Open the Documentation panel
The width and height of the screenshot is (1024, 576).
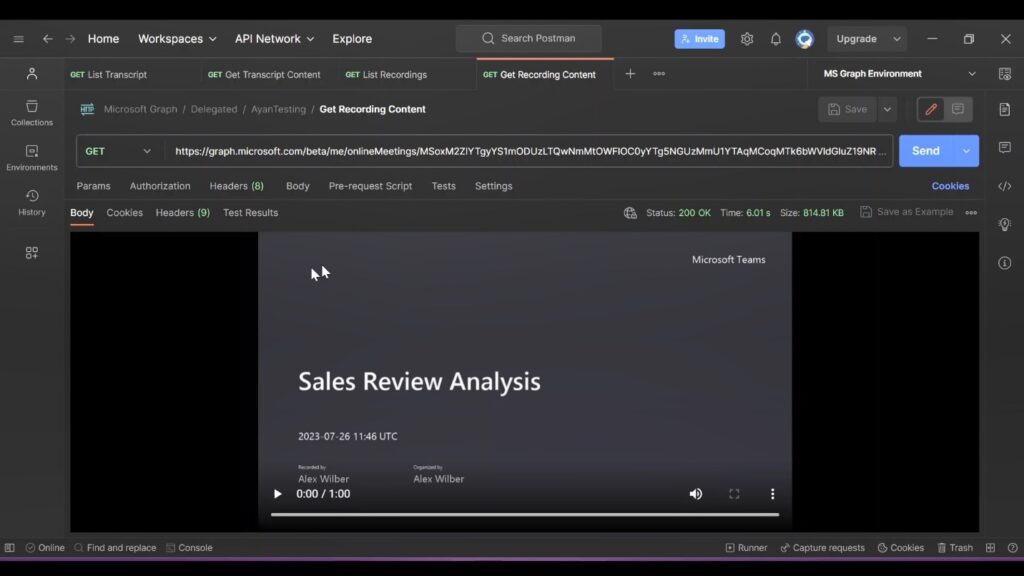click(x=1004, y=110)
